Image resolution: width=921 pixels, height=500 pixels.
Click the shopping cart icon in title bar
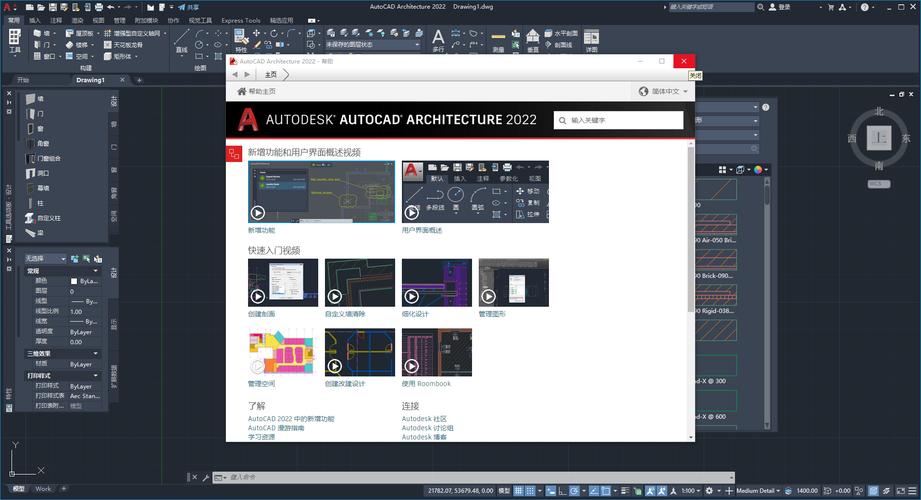(831, 7)
